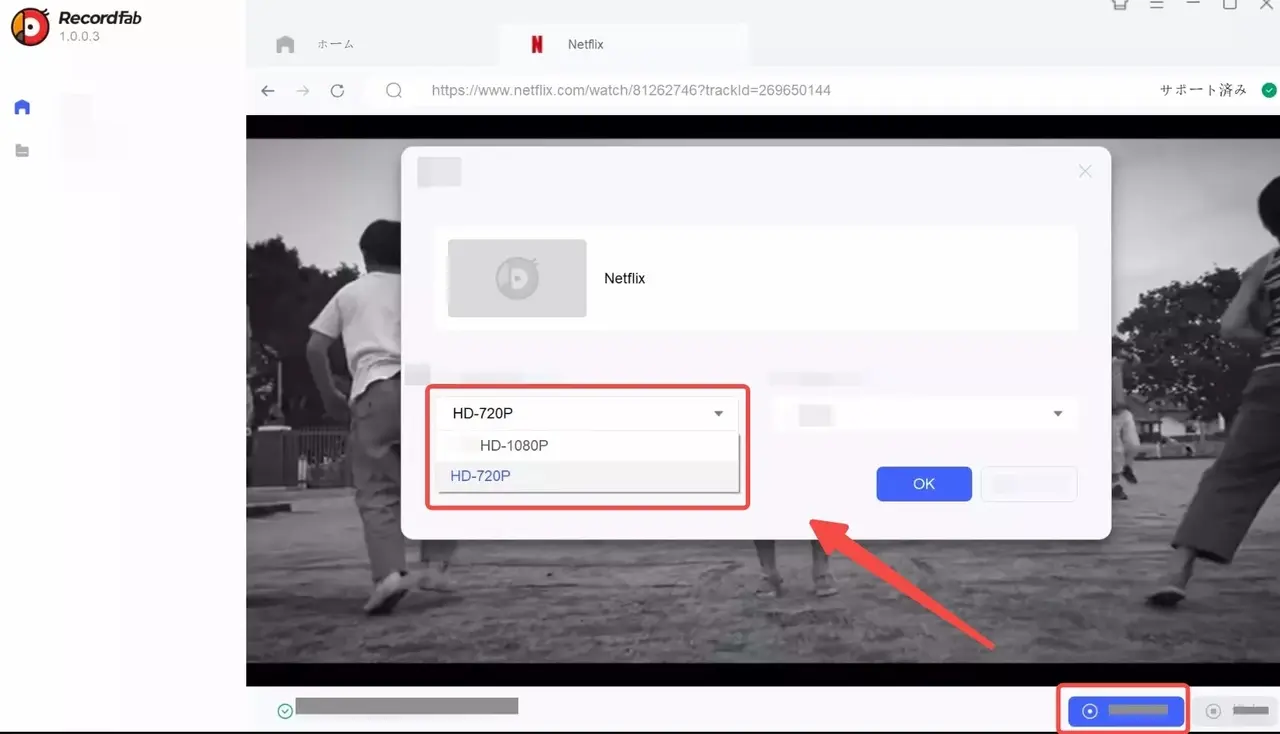Click the blurred button next to OK
The width and height of the screenshot is (1280, 734).
click(1029, 484)
